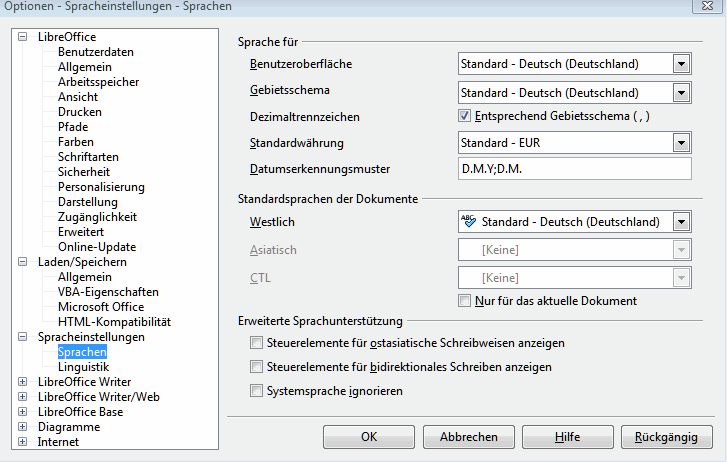
Task: Enable Nur für das aktuelle Dokument
Action: click(464, 301)
